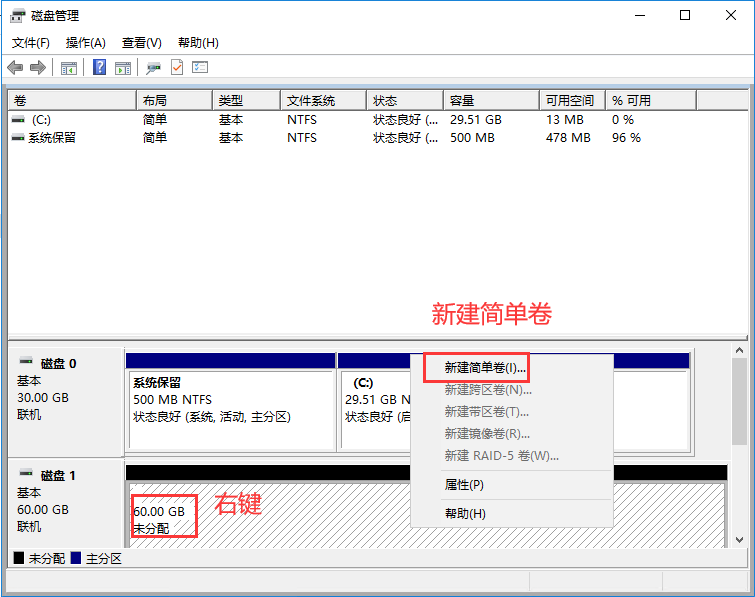
Task: Sort by the 布局 column header
Action: click(174, 101)
